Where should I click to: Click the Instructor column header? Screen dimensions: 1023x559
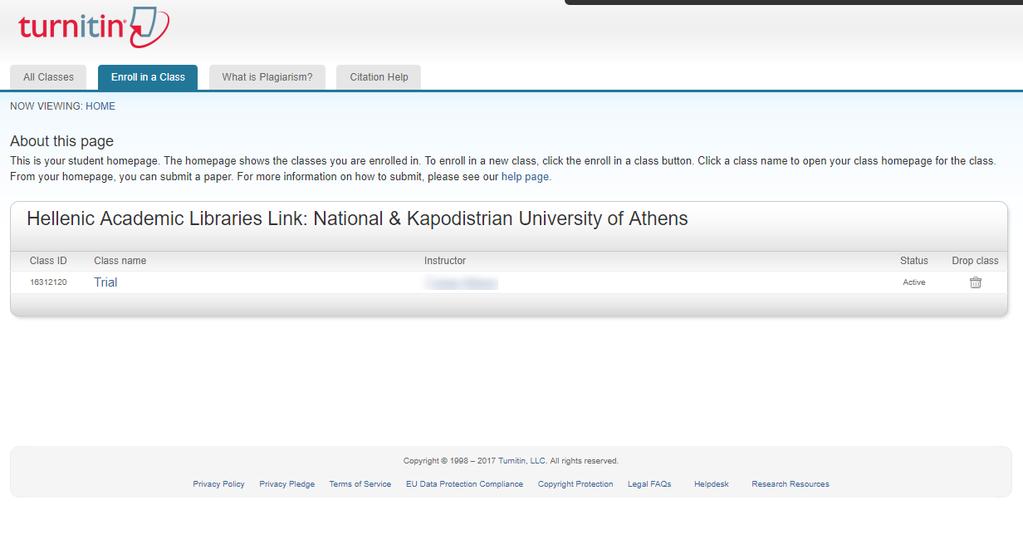(445, 260)
